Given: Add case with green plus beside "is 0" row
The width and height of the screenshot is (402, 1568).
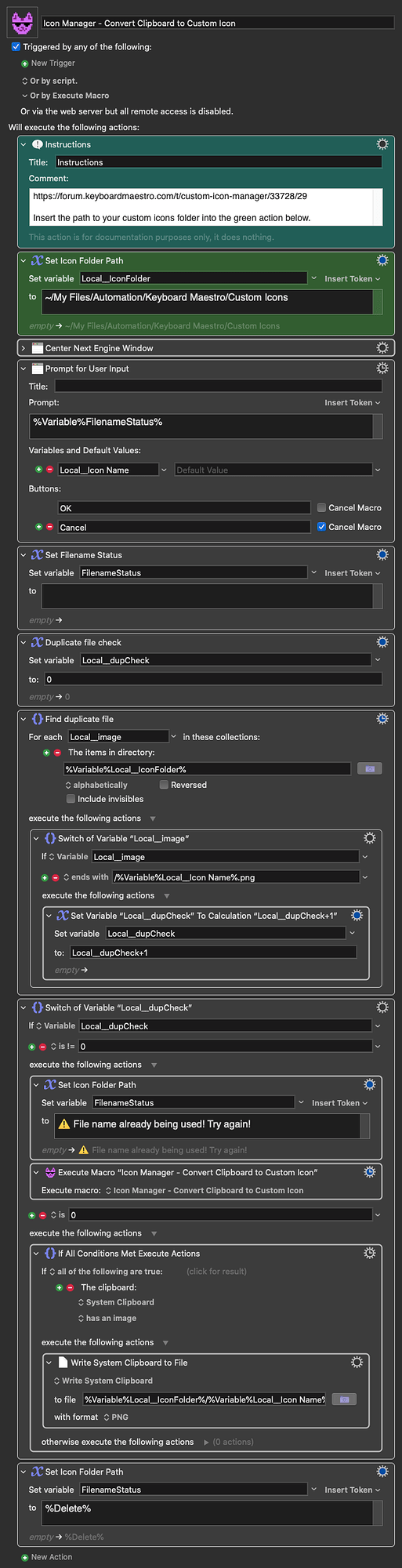Looking at the screenshot, I should pos(32,1215).
